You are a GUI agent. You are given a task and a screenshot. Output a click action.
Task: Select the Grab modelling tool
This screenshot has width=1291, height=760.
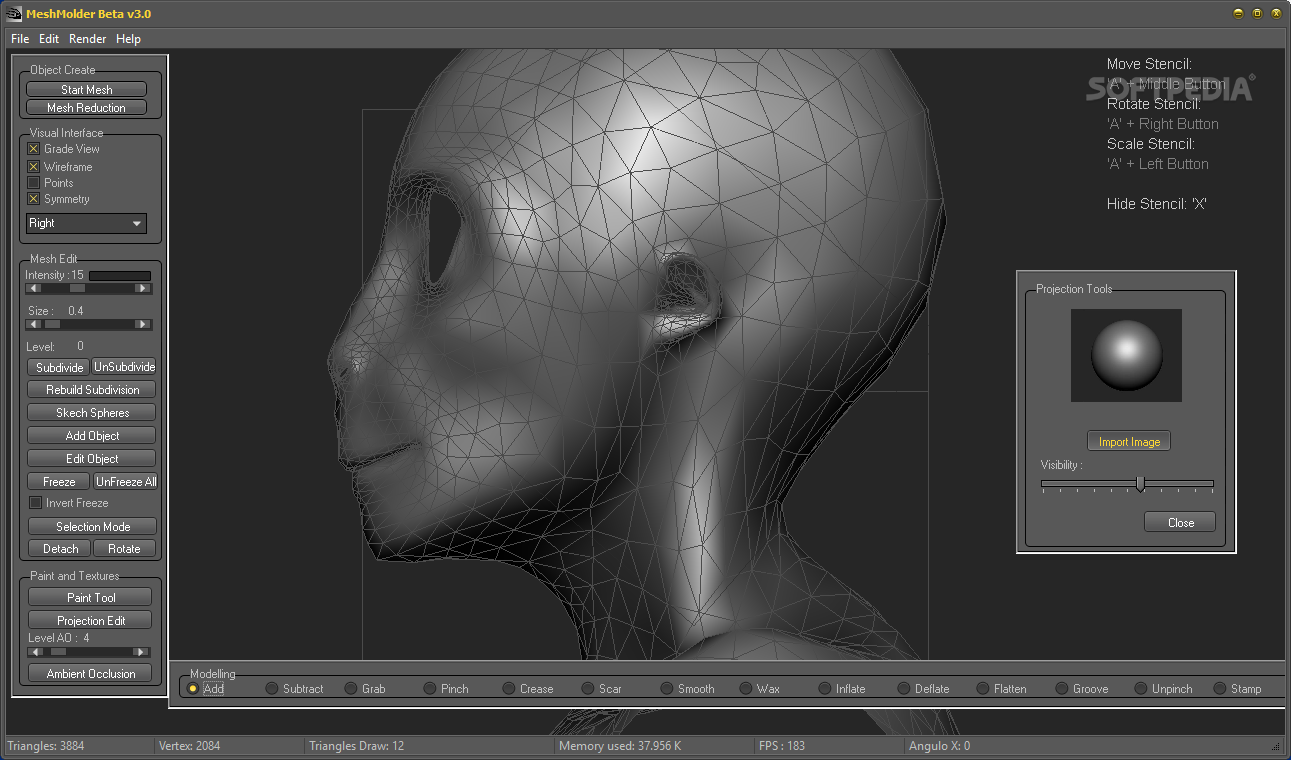351,688
